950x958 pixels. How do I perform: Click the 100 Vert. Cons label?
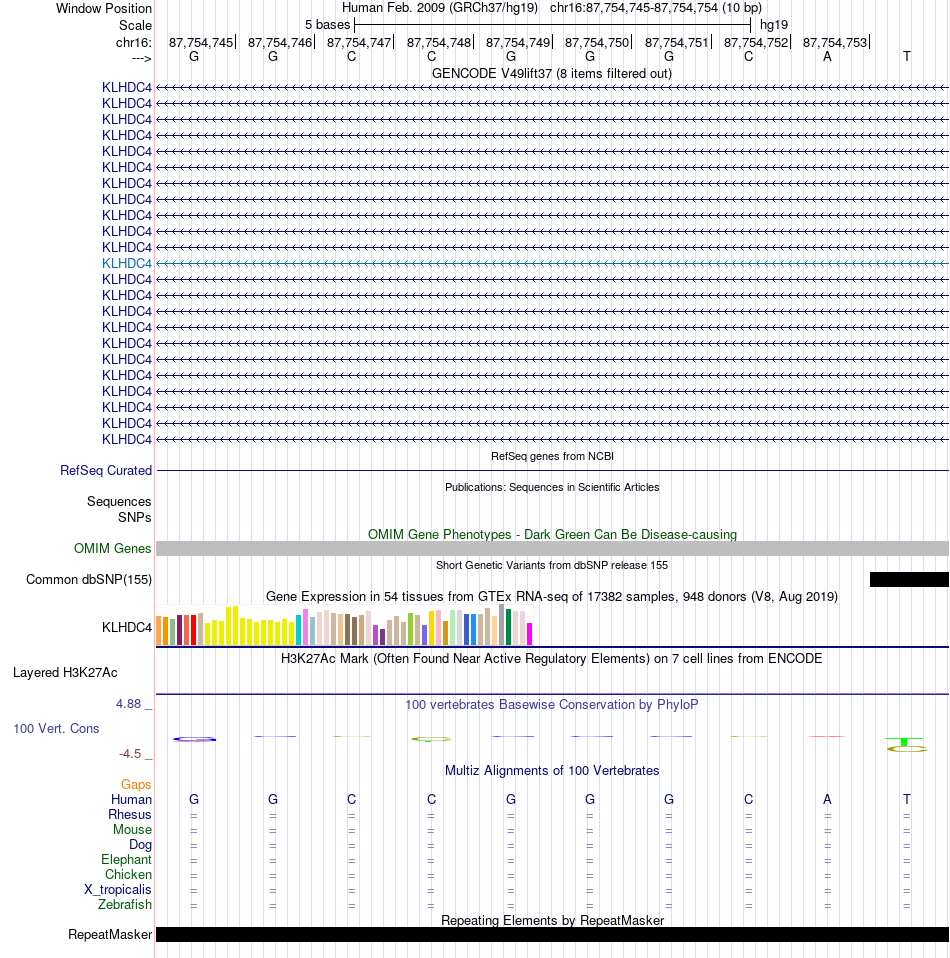pyautogui.click(x=56, y=728)
